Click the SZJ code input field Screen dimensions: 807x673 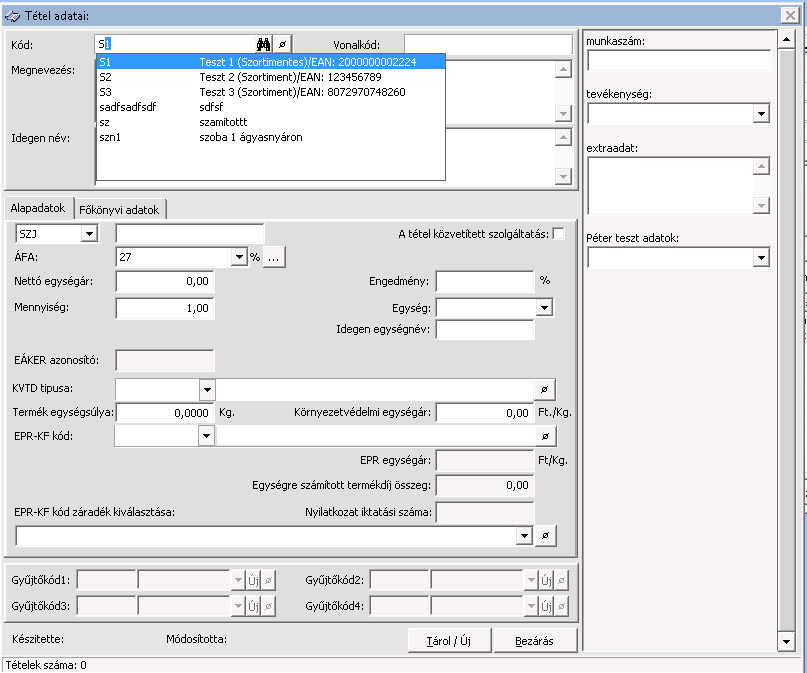point(189,234)
